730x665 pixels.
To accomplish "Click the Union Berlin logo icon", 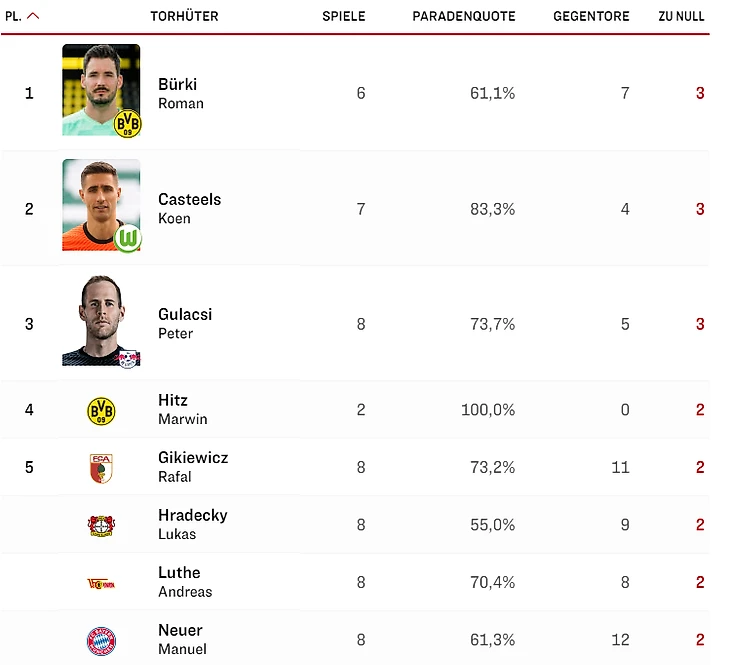I will click(x=101, y=584).
